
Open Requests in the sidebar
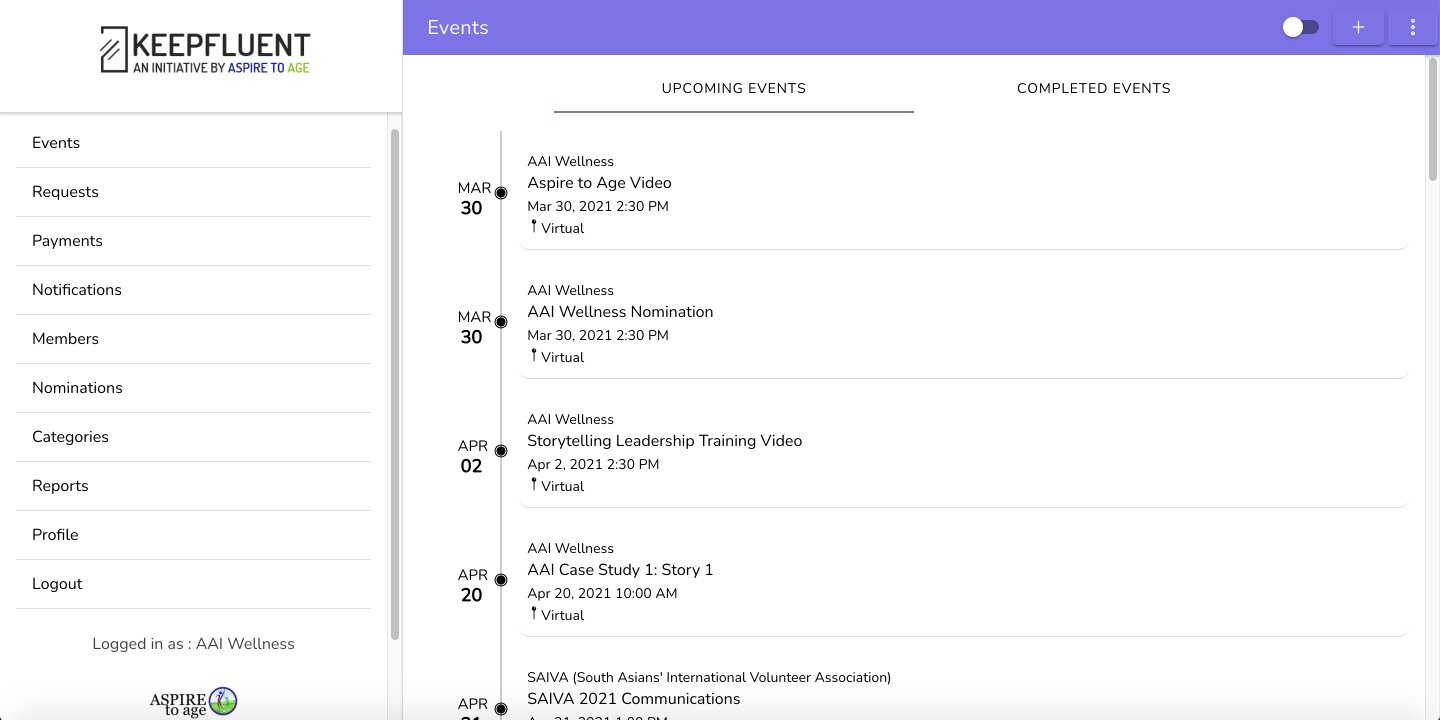193,192
